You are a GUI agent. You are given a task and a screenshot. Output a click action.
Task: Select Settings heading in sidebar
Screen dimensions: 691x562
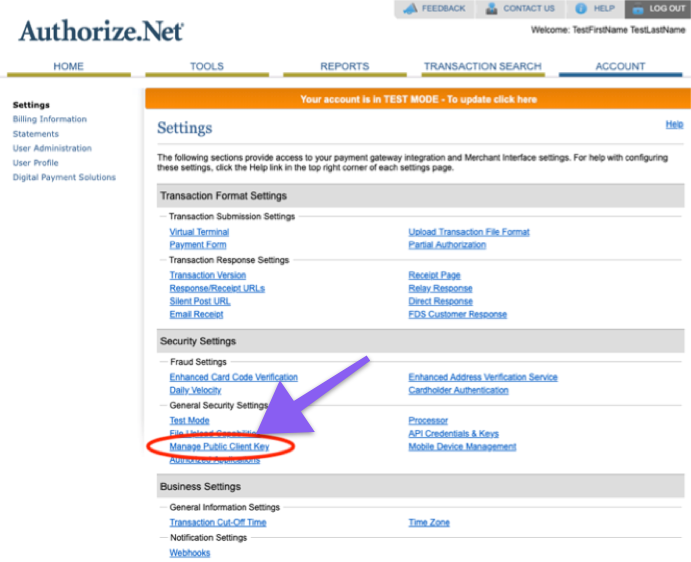tap(31, 105)
